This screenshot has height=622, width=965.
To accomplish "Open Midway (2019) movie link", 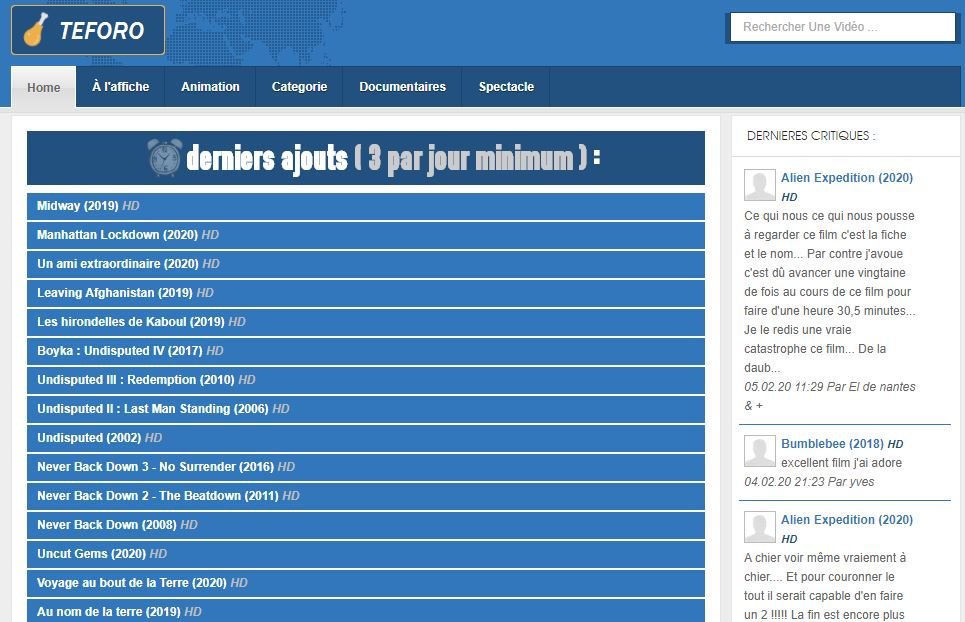I will [x=366, y=206].
